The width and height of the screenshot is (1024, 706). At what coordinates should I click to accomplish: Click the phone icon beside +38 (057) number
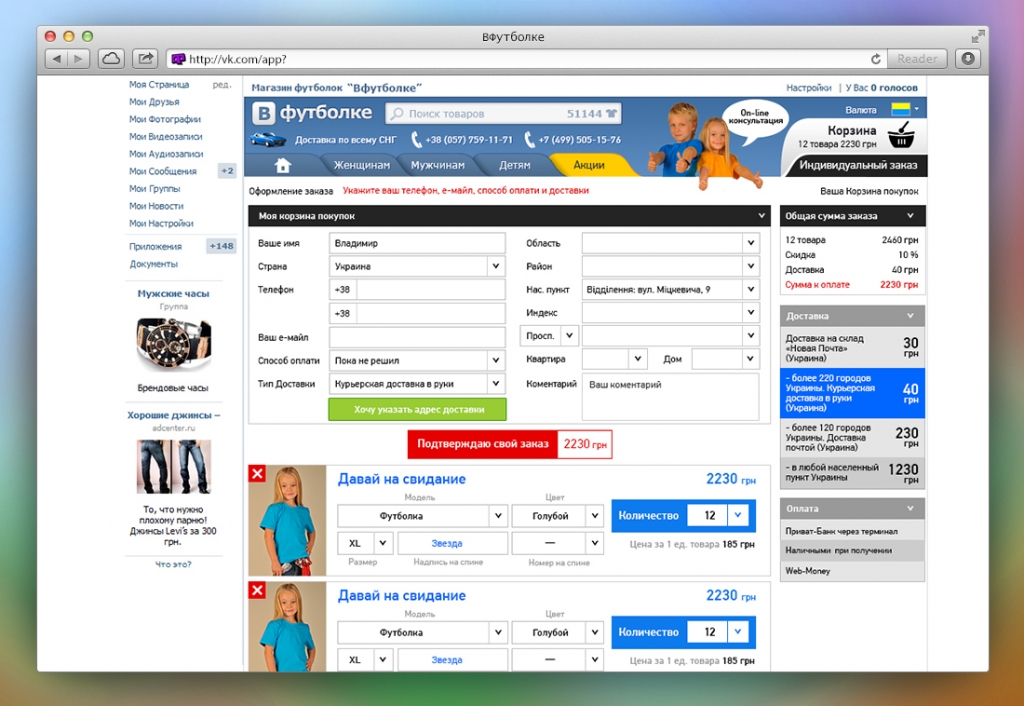click(417, 139)
